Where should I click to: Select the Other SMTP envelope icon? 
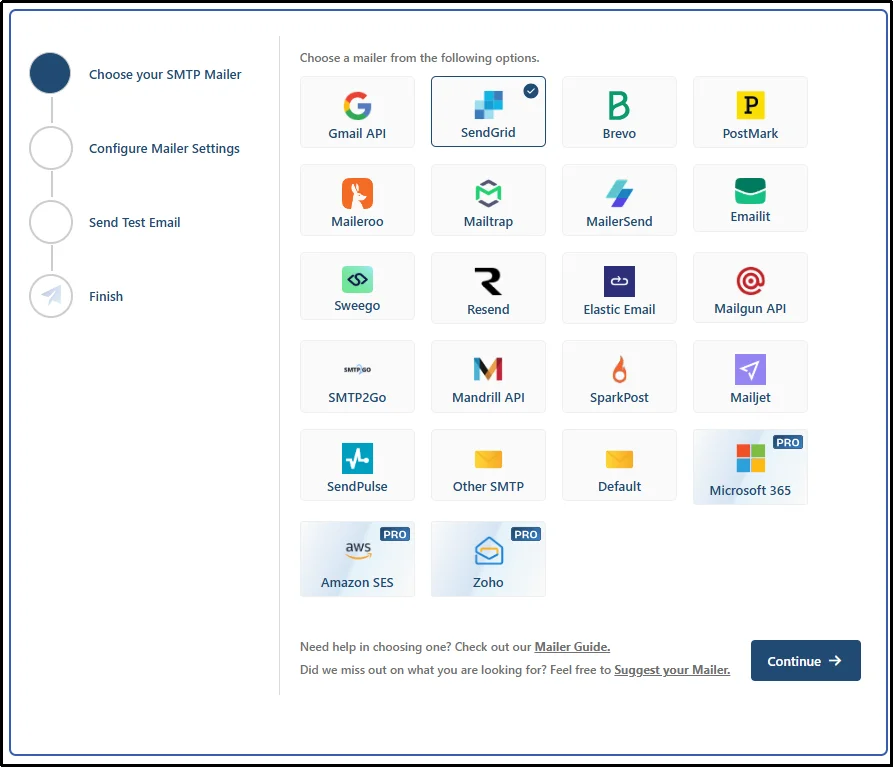(489, 459)
